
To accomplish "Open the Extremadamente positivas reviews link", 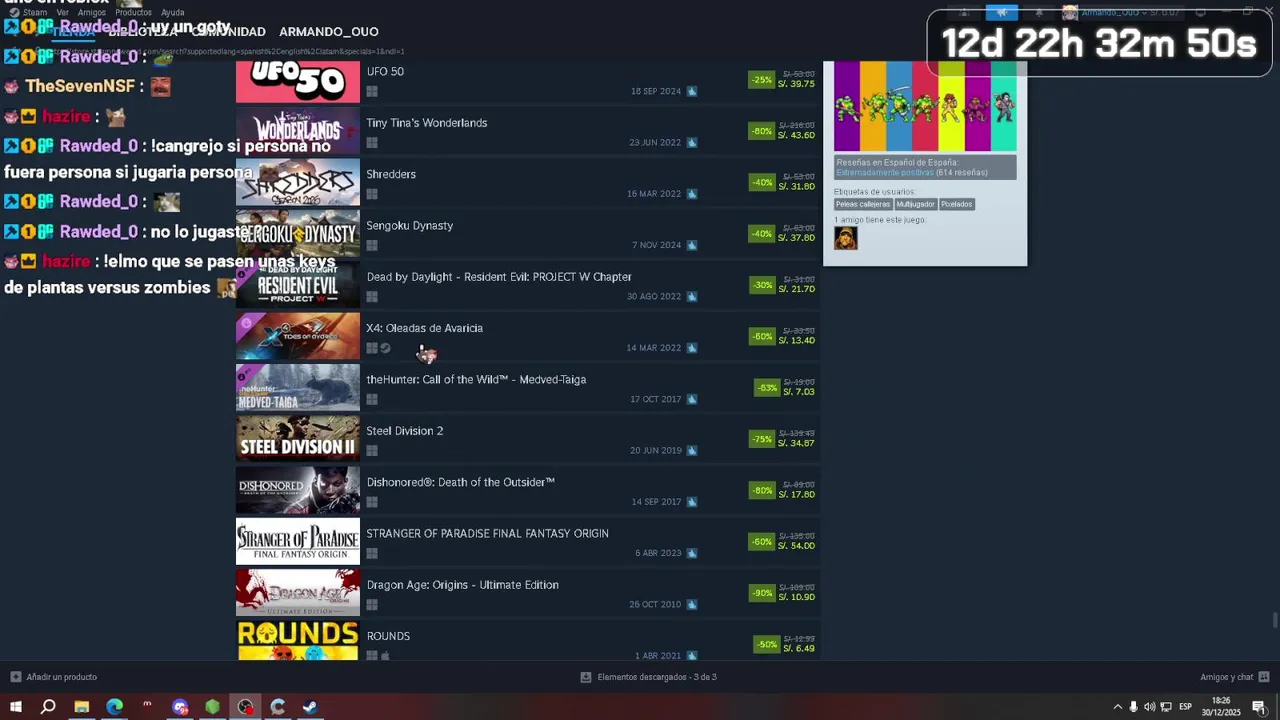I will 884,173.
